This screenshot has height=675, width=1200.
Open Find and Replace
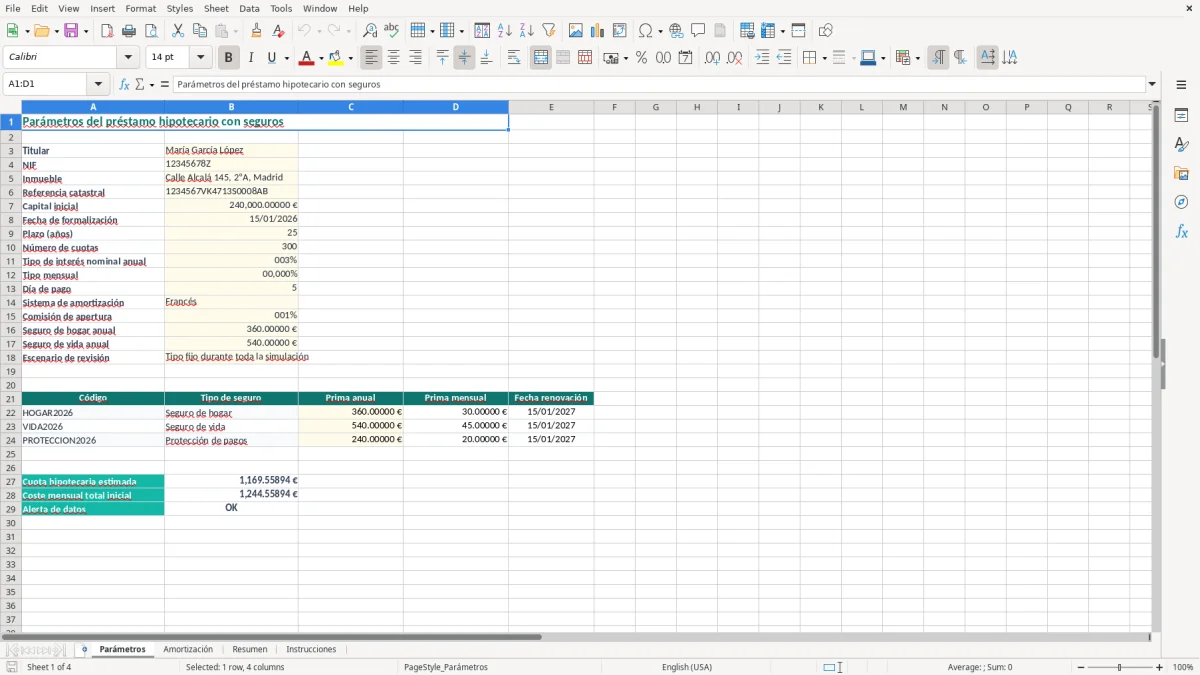coord(370,31)
